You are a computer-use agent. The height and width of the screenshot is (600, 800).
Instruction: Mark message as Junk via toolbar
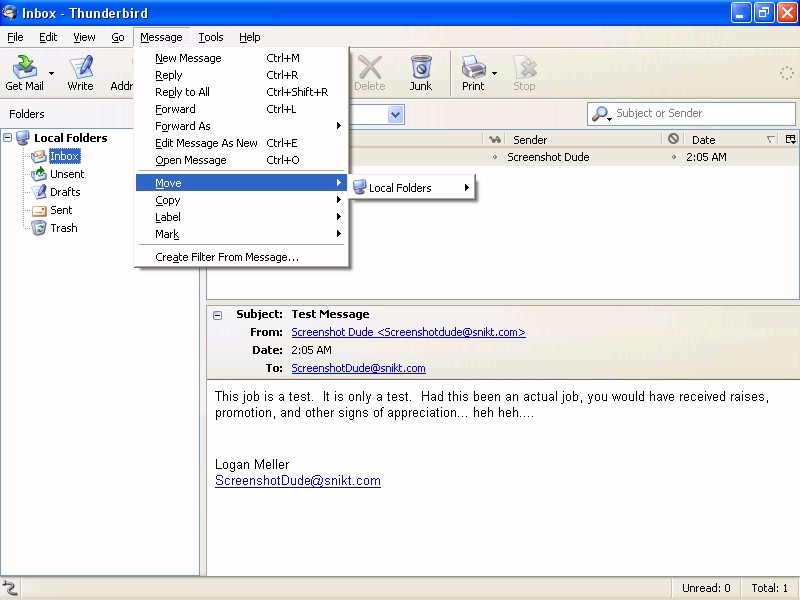(x=421, y=72)
